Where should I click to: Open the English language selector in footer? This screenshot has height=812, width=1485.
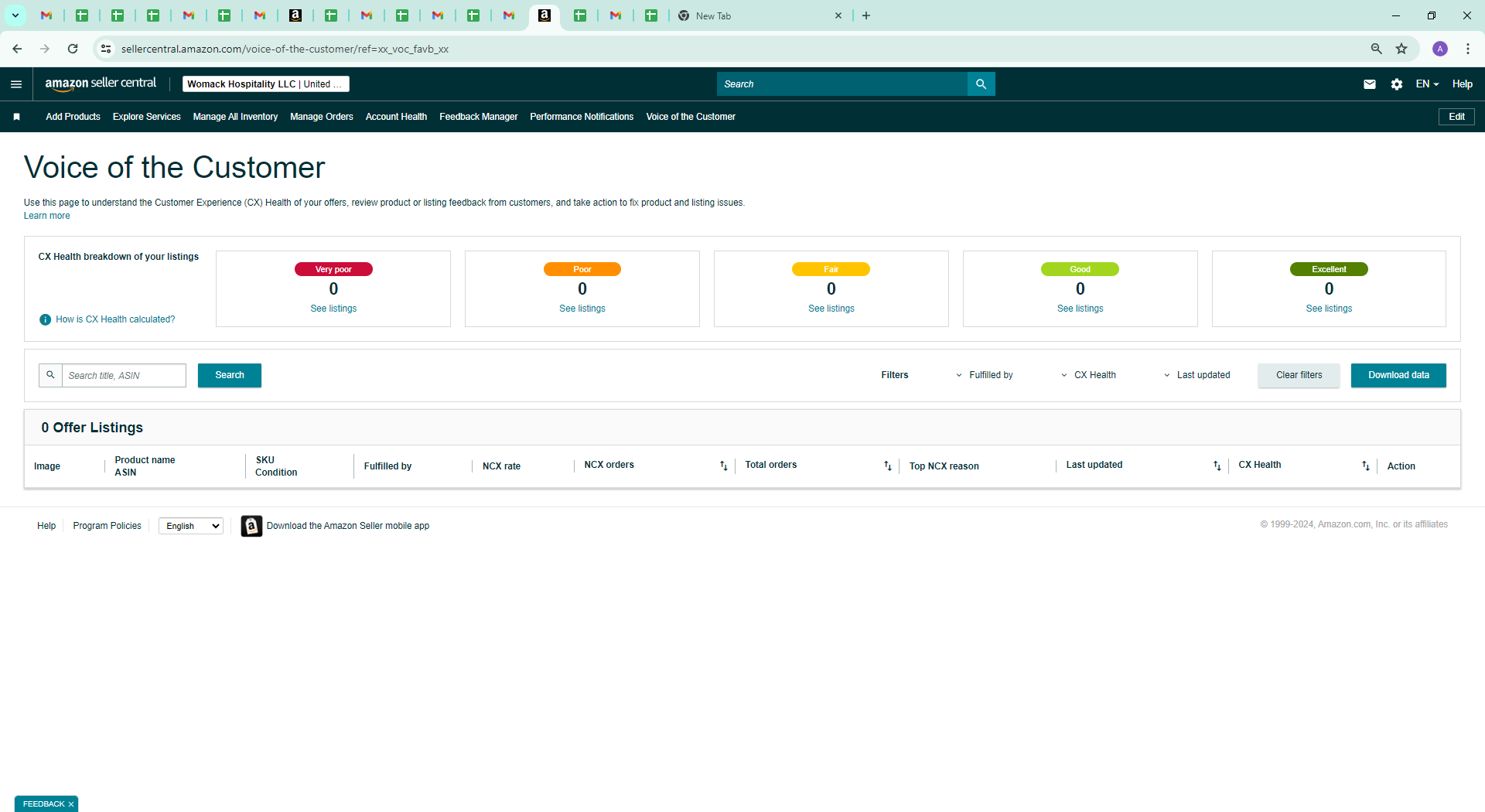(191, 526)
